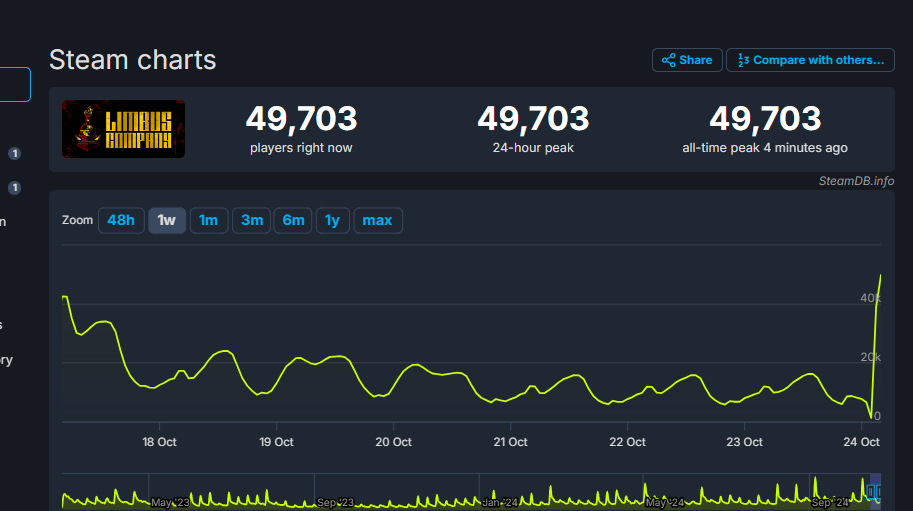Set chart zoom to 48h
Viewport: 913px width, 511px height.
pyautogui.click(x=121, y=221)
